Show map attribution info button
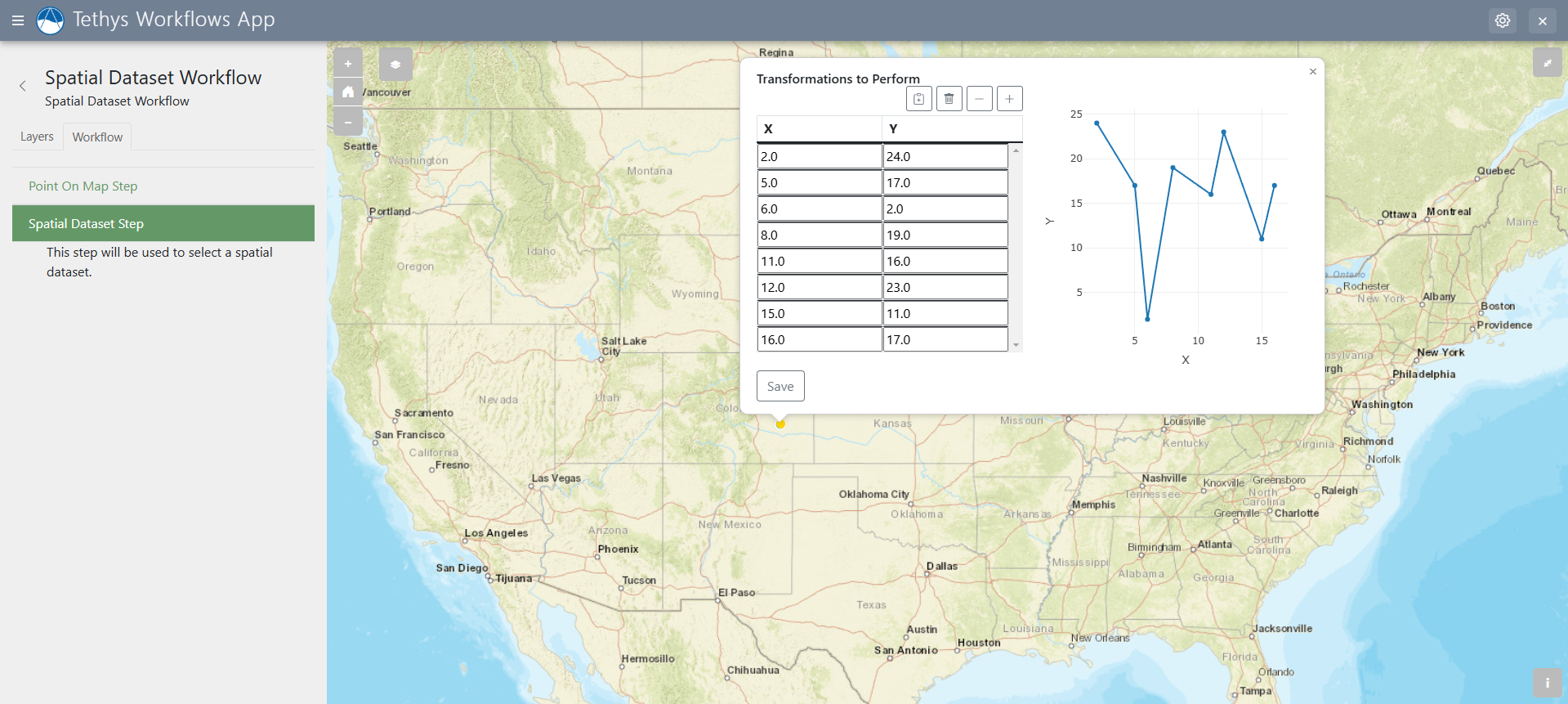The width and height of the screenshot is (1568, 704). coord(1547,683)
